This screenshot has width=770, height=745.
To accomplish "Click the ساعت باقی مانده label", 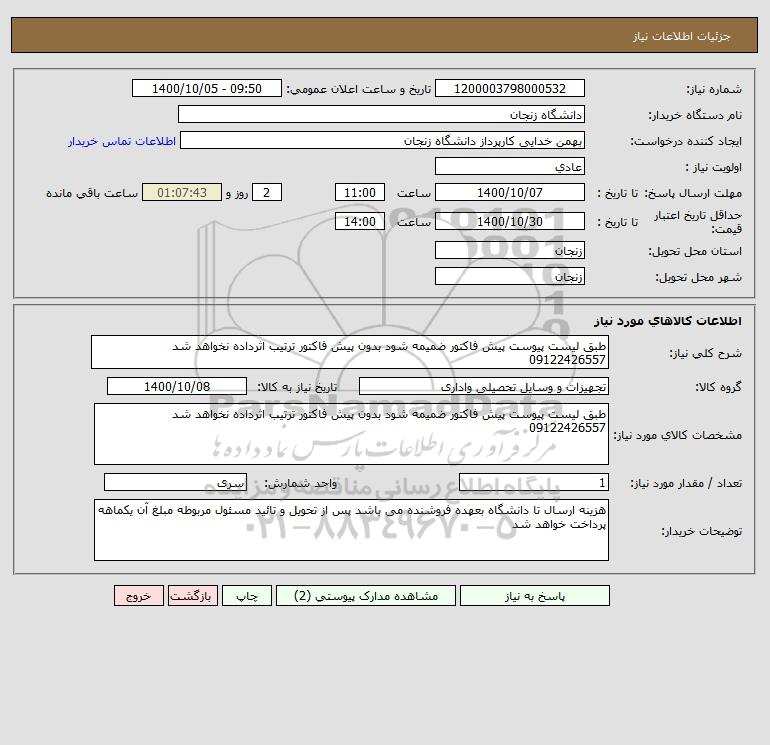I will (x=92, y=193).
